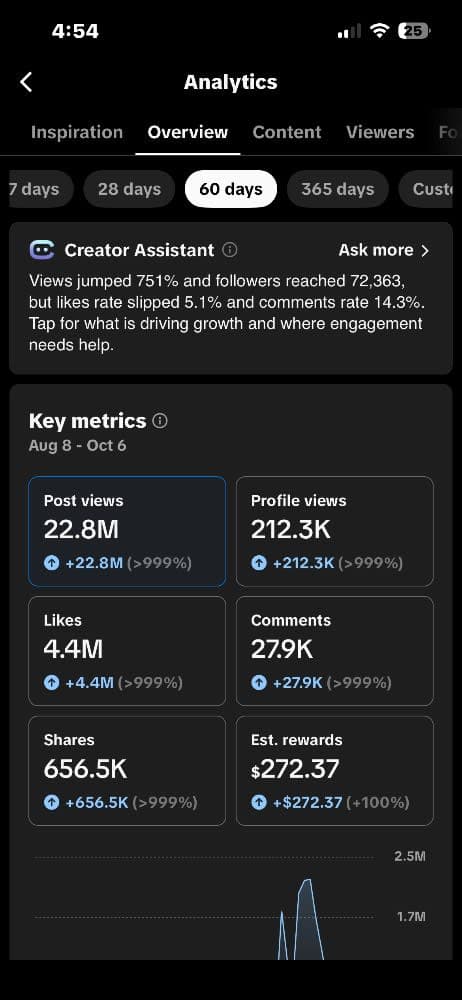
Task: Open the Creator Assistant info icon
Action: click(230, 250)
